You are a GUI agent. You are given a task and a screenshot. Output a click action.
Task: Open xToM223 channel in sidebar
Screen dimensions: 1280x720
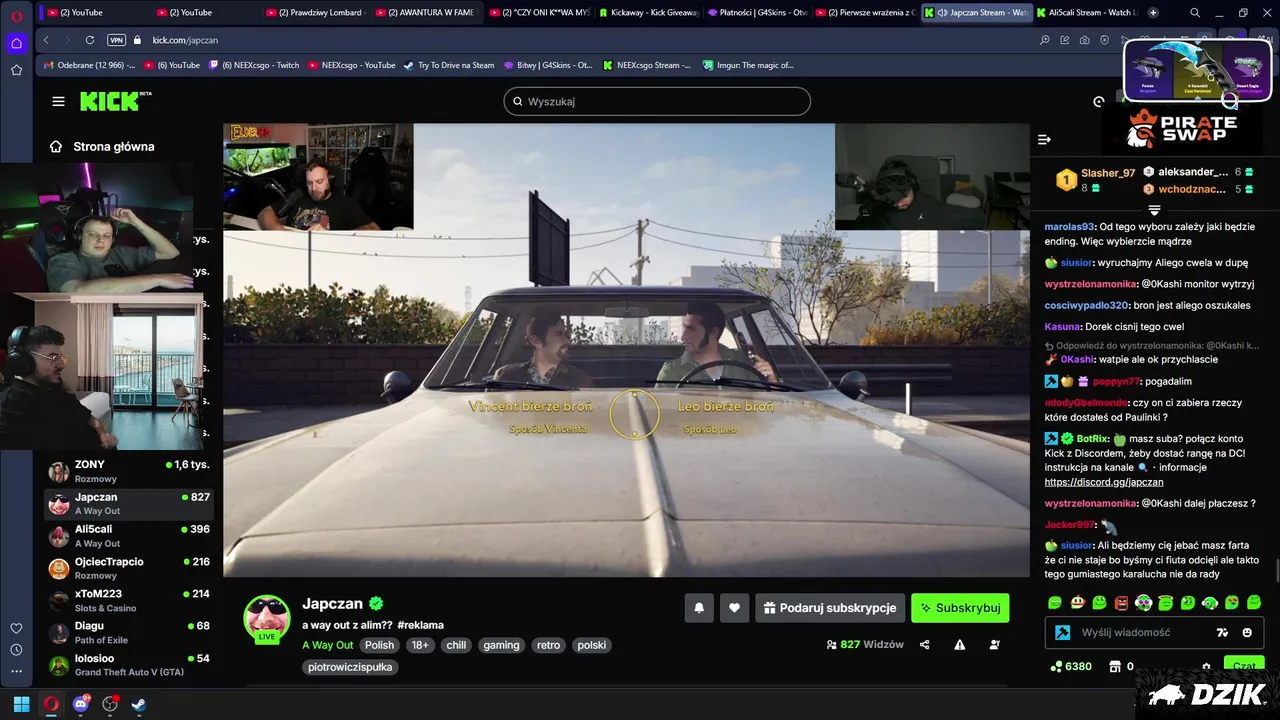pos(128,600)
